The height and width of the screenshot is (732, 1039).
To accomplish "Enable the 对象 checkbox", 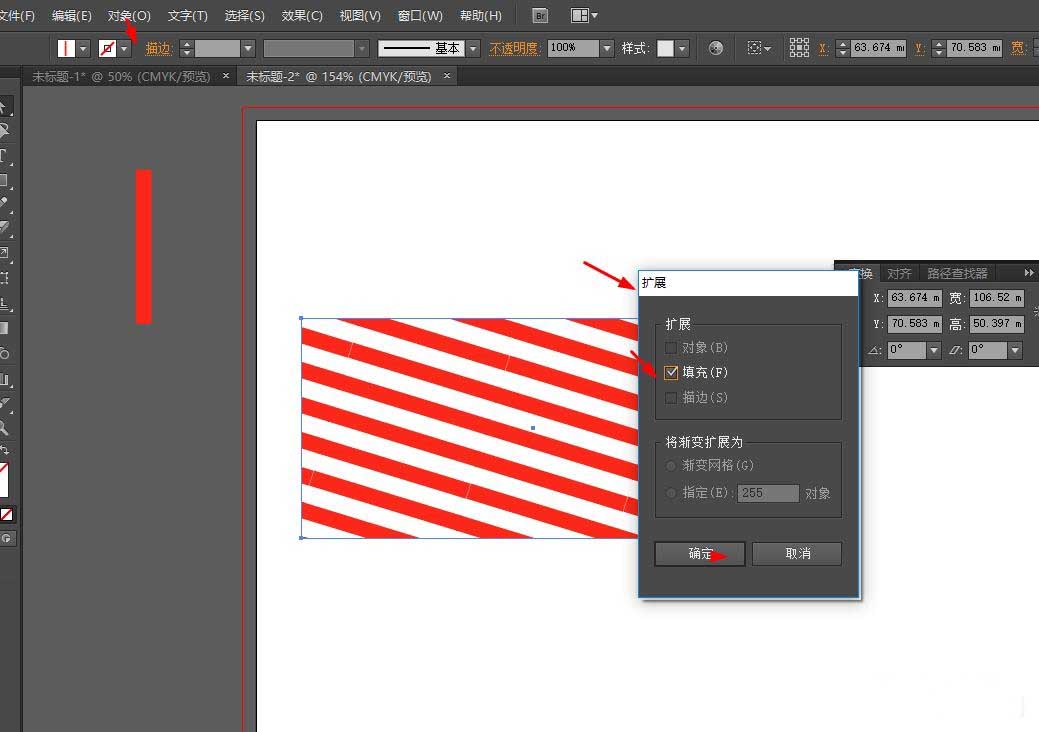I will pyautogui.click(x=670, y=347).
